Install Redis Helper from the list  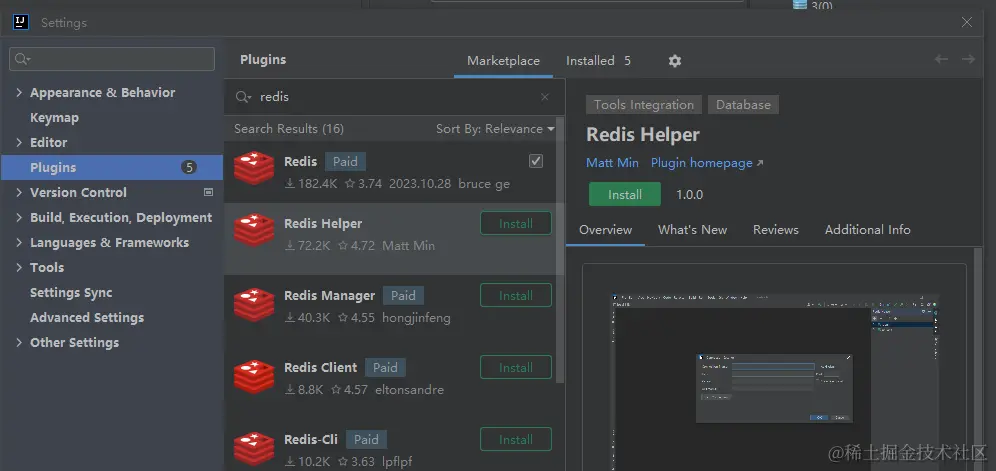tap(516, 224)
